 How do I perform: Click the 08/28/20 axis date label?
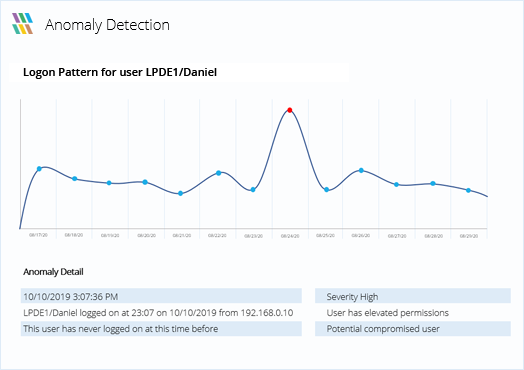coord(433,236)
